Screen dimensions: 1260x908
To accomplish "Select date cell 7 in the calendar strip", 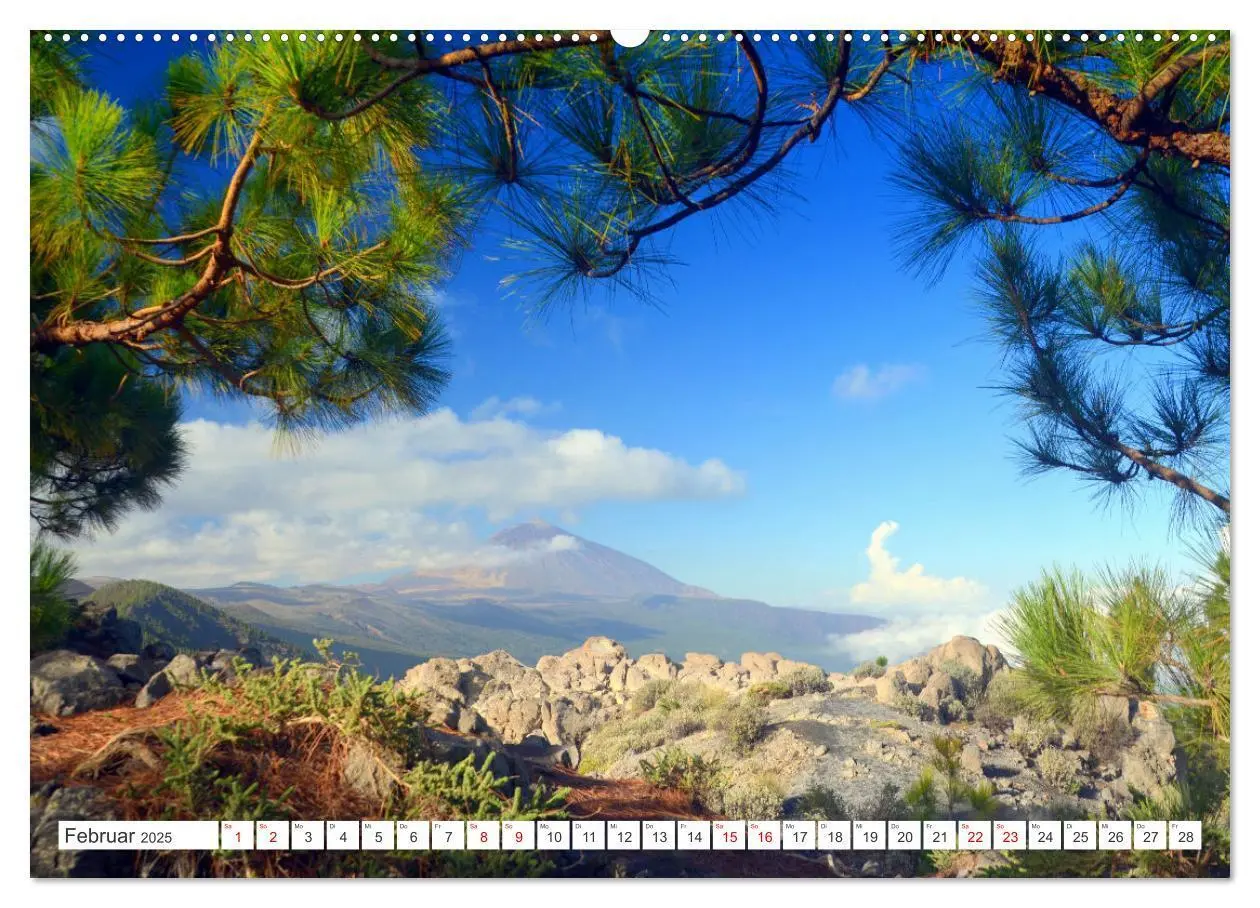I will pyautogui.click(x=447, y=836).
